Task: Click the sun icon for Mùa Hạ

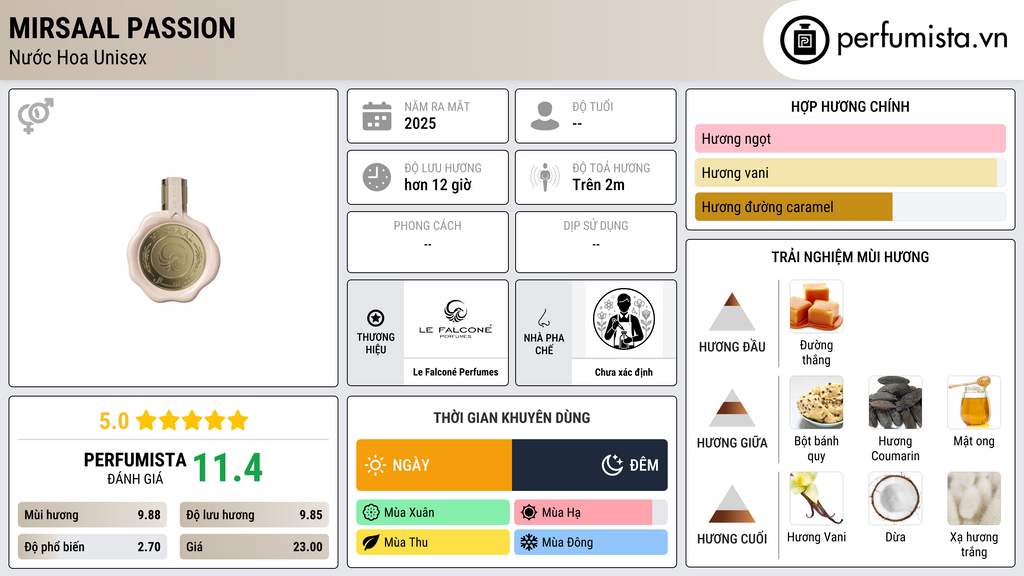Action: pos(529,513)
